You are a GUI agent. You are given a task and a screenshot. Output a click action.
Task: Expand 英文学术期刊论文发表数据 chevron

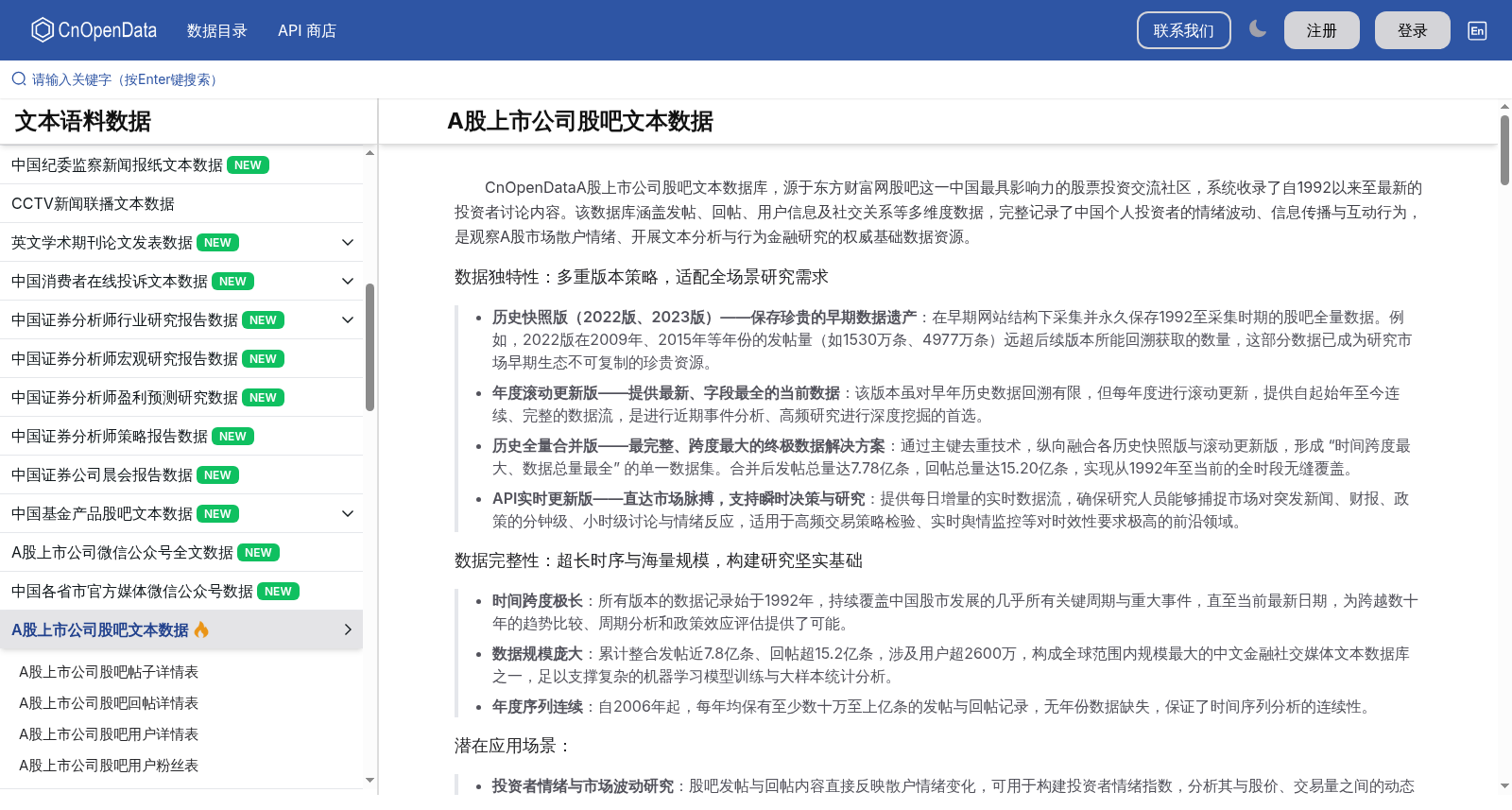tap(348, 242)
